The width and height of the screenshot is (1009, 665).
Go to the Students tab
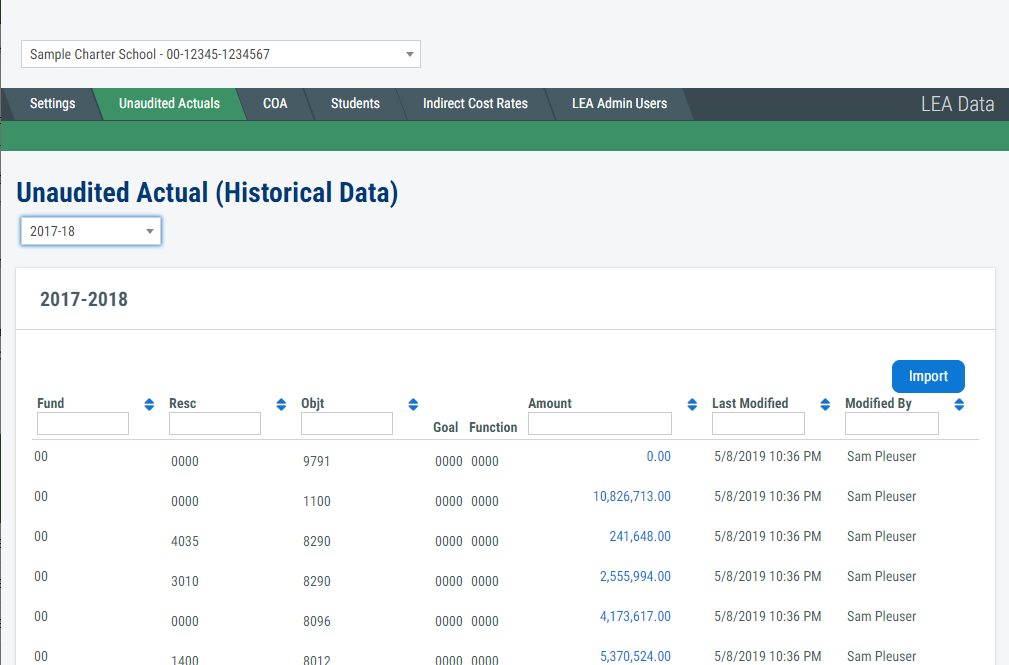click(x=355, y=104)
